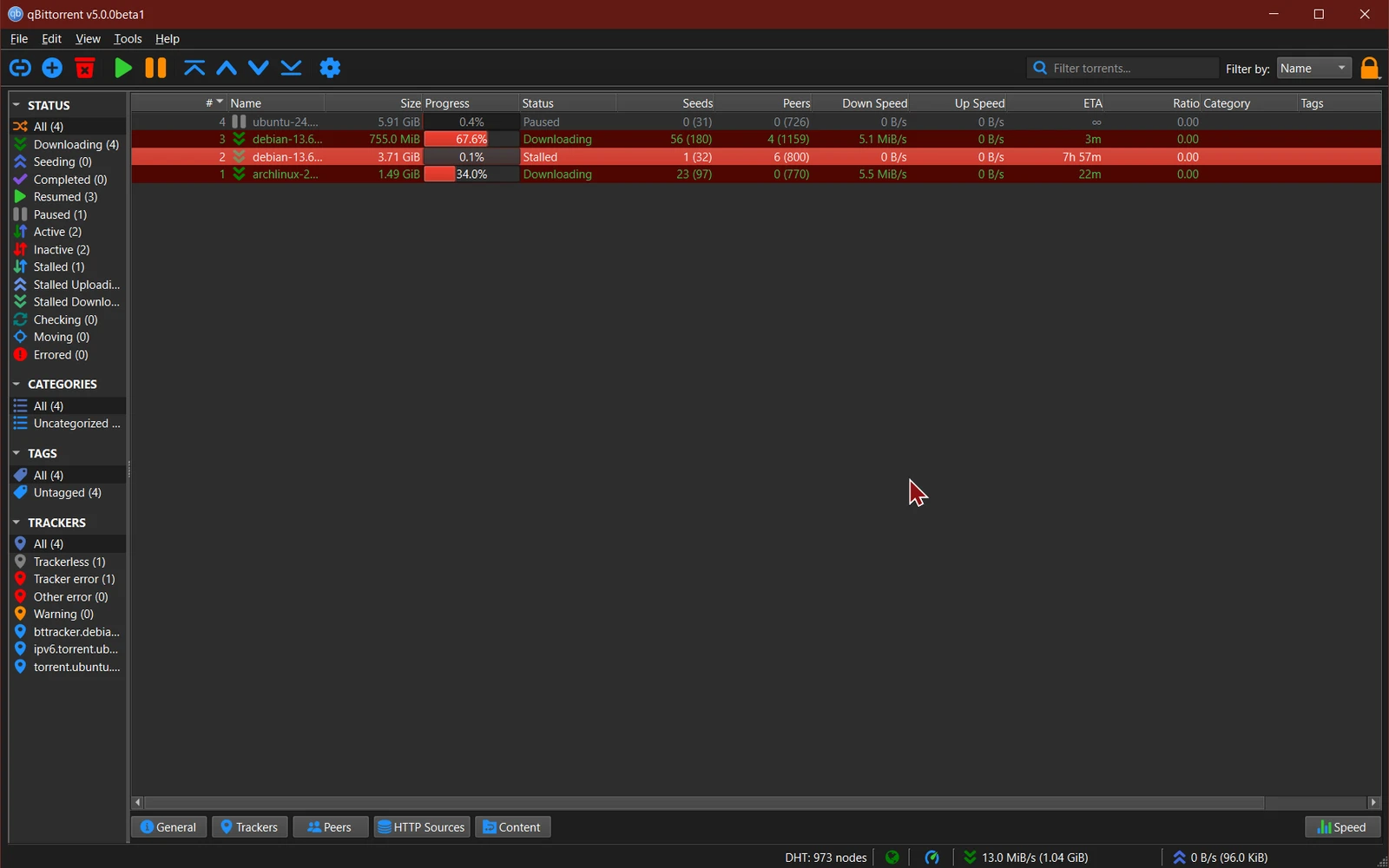1389x868 pixels.
Task: Sort by queue number column header arrow
Action: [220, 102]
